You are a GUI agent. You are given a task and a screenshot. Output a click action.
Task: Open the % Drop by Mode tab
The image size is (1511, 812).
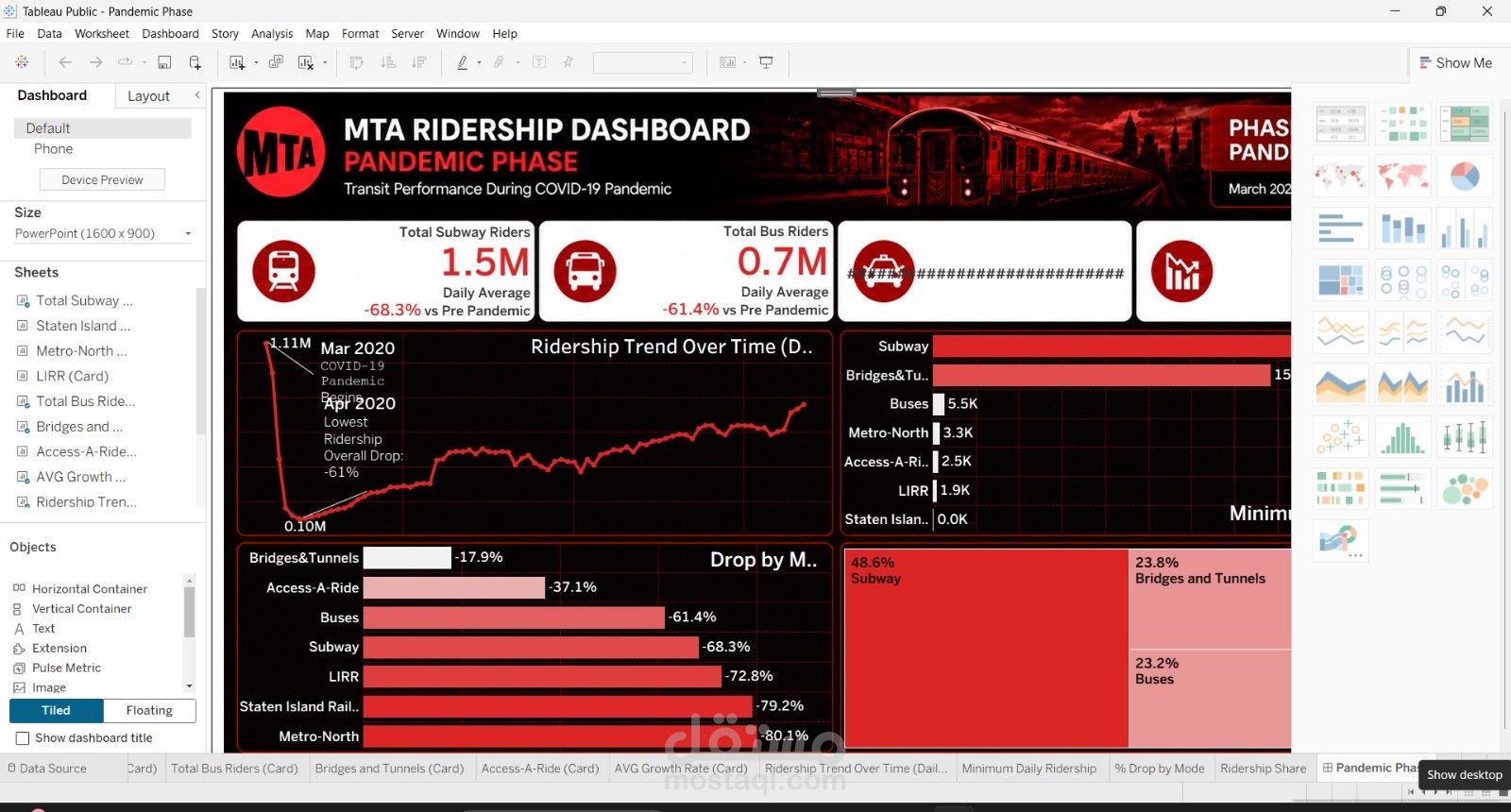click(1160, 769)
